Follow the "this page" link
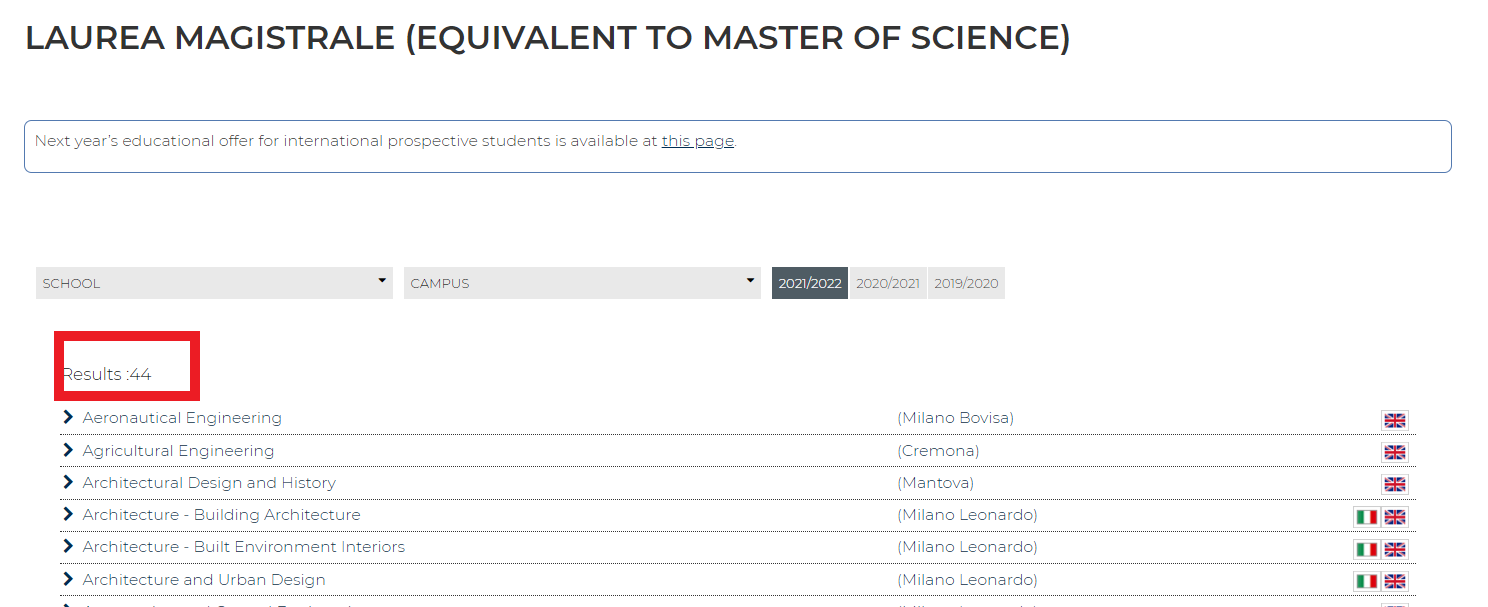This screenshot has width=1488, height=607. click(x=697, y=141)
